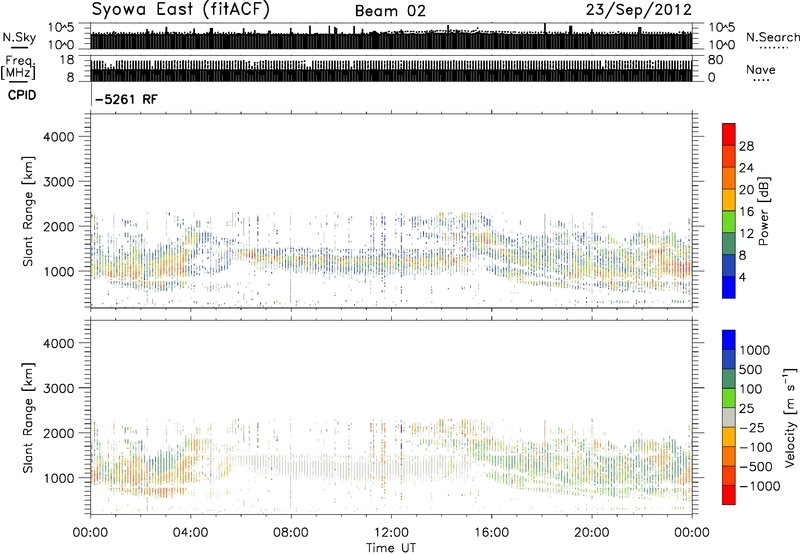Click the '04:00' time axis tick label
800x554 pixels.
(x=190, y=533)
